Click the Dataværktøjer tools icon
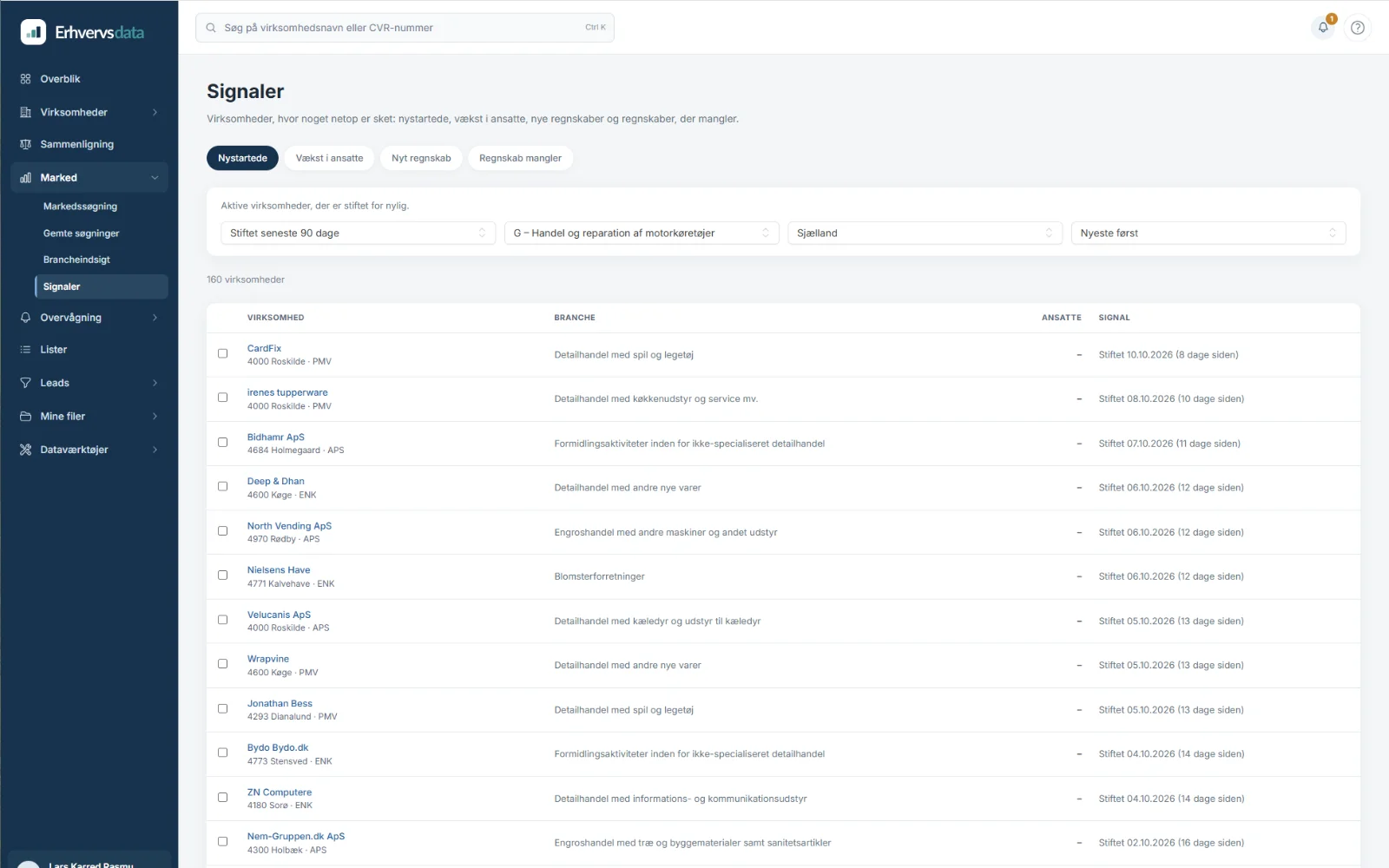The height and width of the screenshot is (868, 1389). click(25, 450)
